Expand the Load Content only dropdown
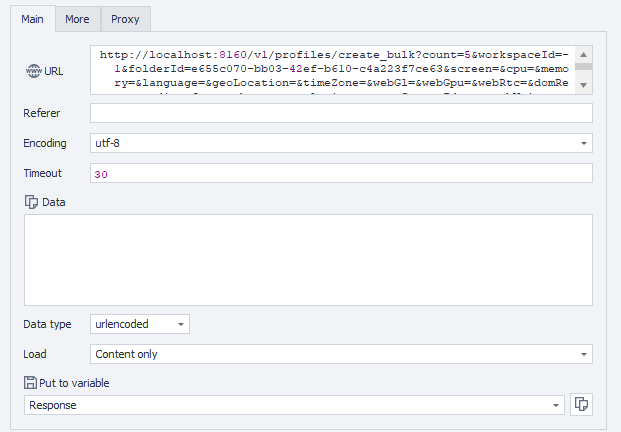621x432 pixels. 583,354
